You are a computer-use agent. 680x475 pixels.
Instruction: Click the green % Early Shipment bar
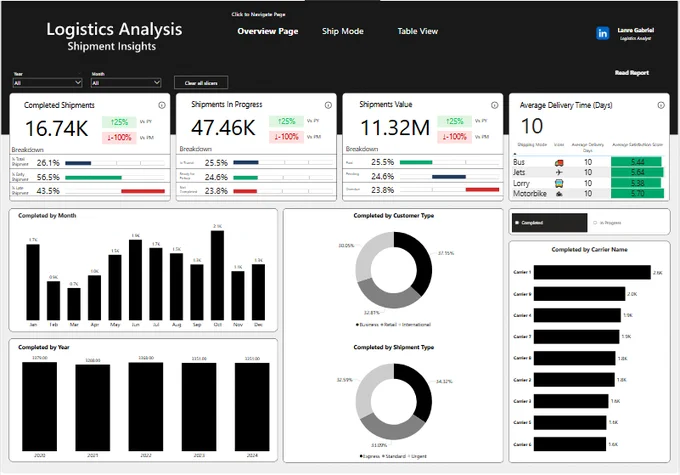(x=93, y=177)
